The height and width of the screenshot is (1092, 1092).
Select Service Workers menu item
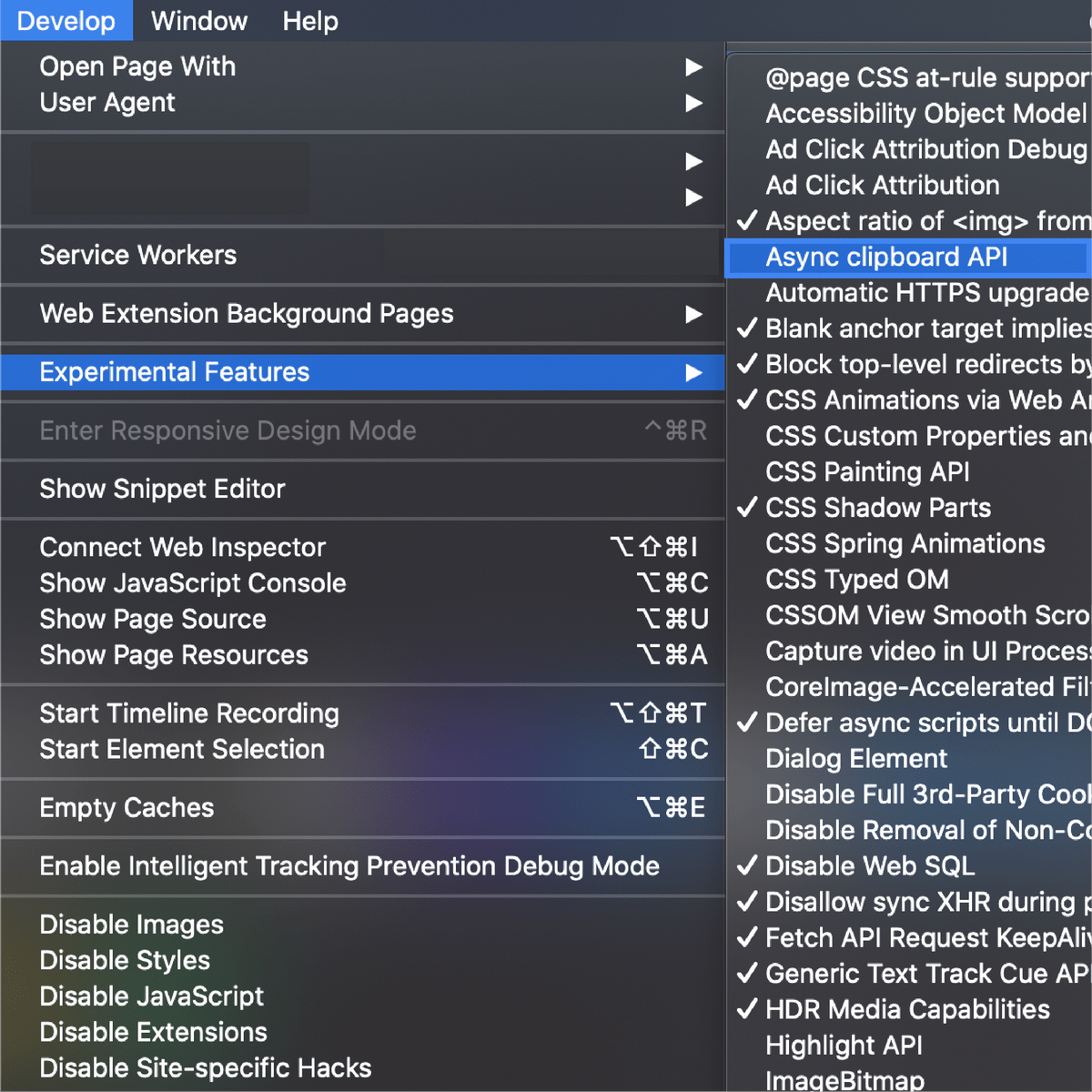click(137, 255)
